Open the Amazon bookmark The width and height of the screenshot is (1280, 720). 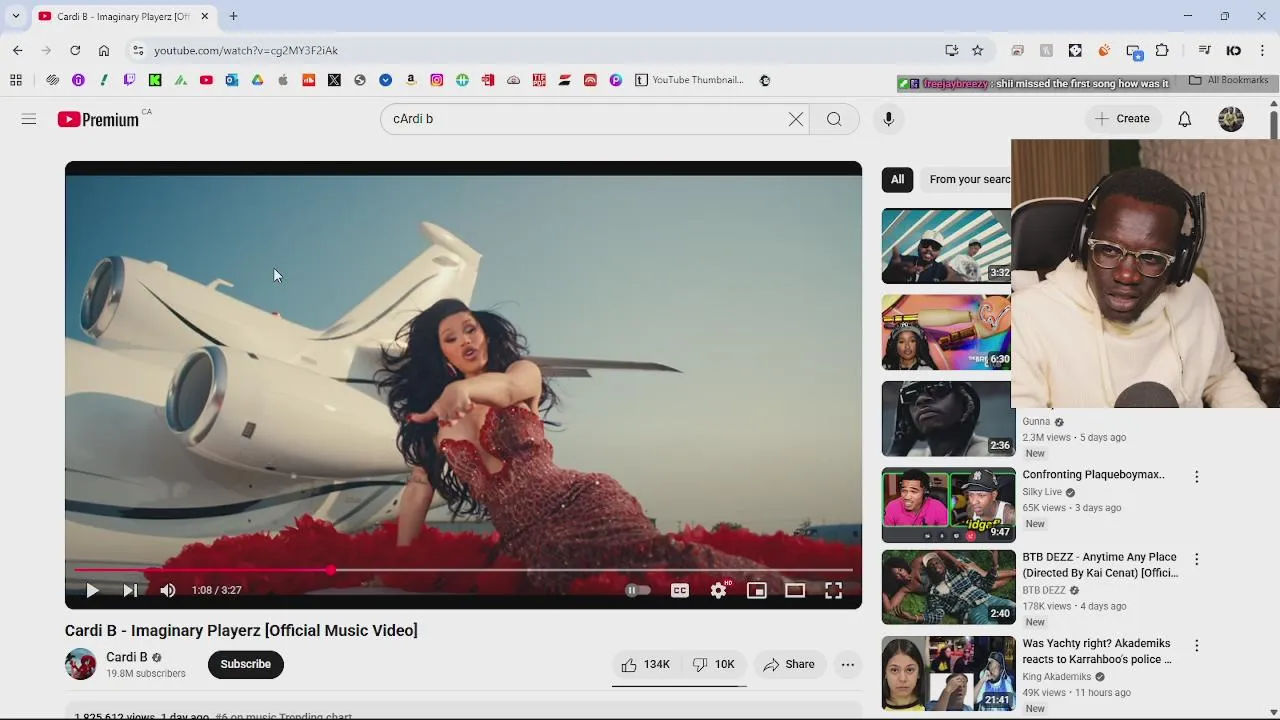[411, 80]
